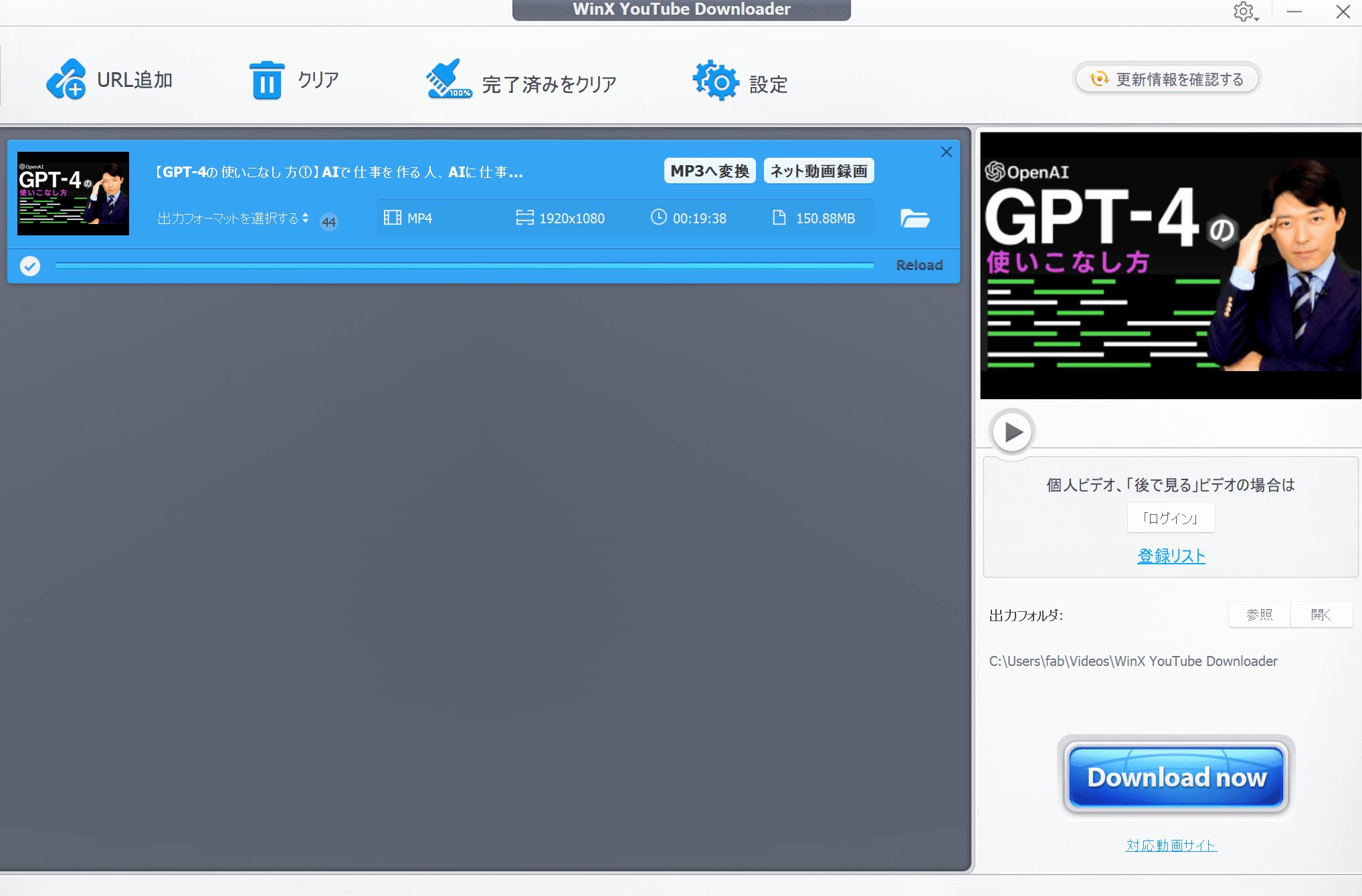The height and width of the screenshot is (896, 1362).
Task: Play the preview with the play button
Action: (x=1012, y=432)
